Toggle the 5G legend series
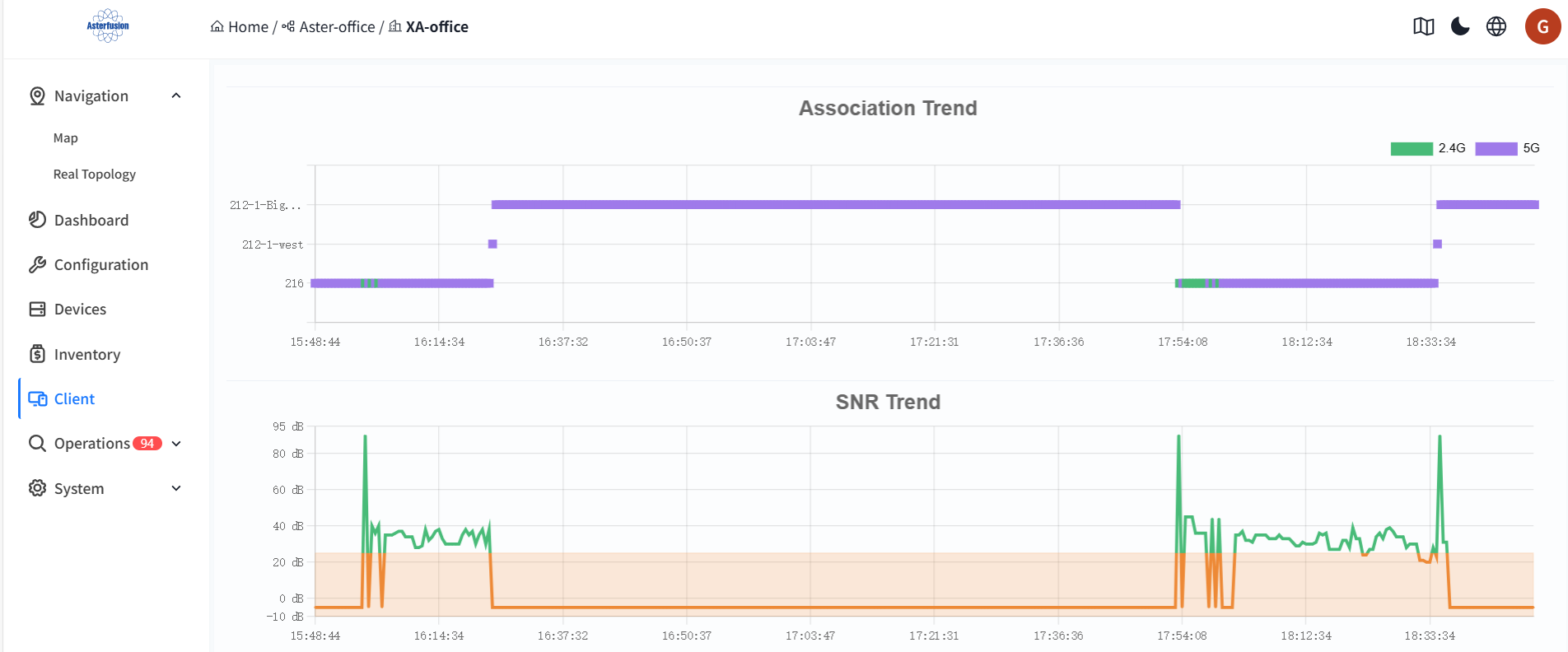Image resolution: width=1568 pixels, height=652 pixels. tap(1507, 148)
